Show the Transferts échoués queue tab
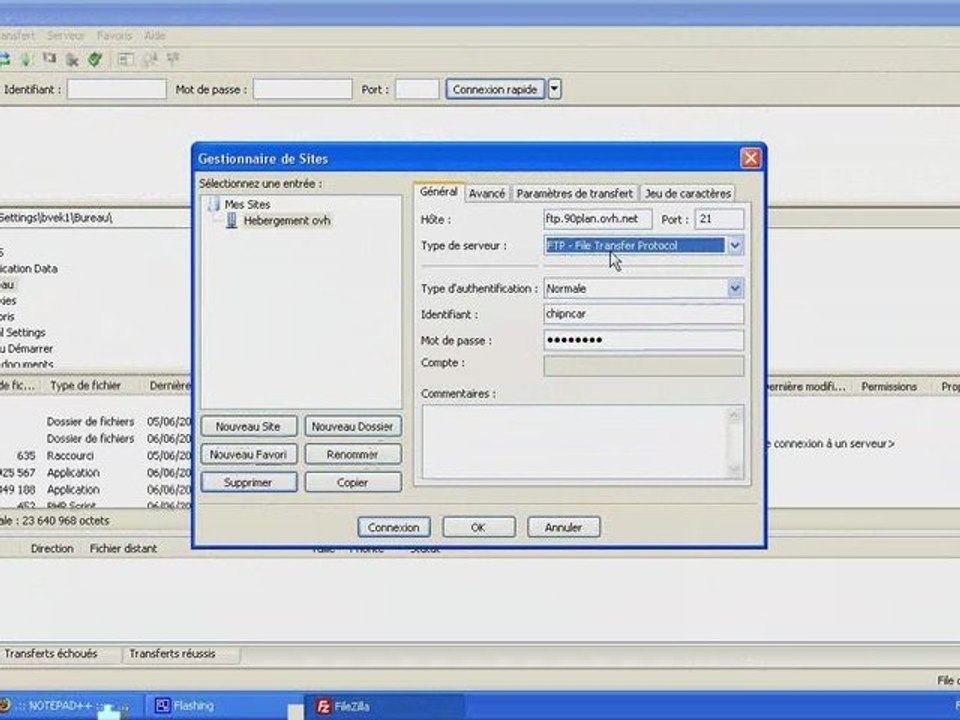The height and width of the screenshot is (720, 960). (x=51, y=654)
